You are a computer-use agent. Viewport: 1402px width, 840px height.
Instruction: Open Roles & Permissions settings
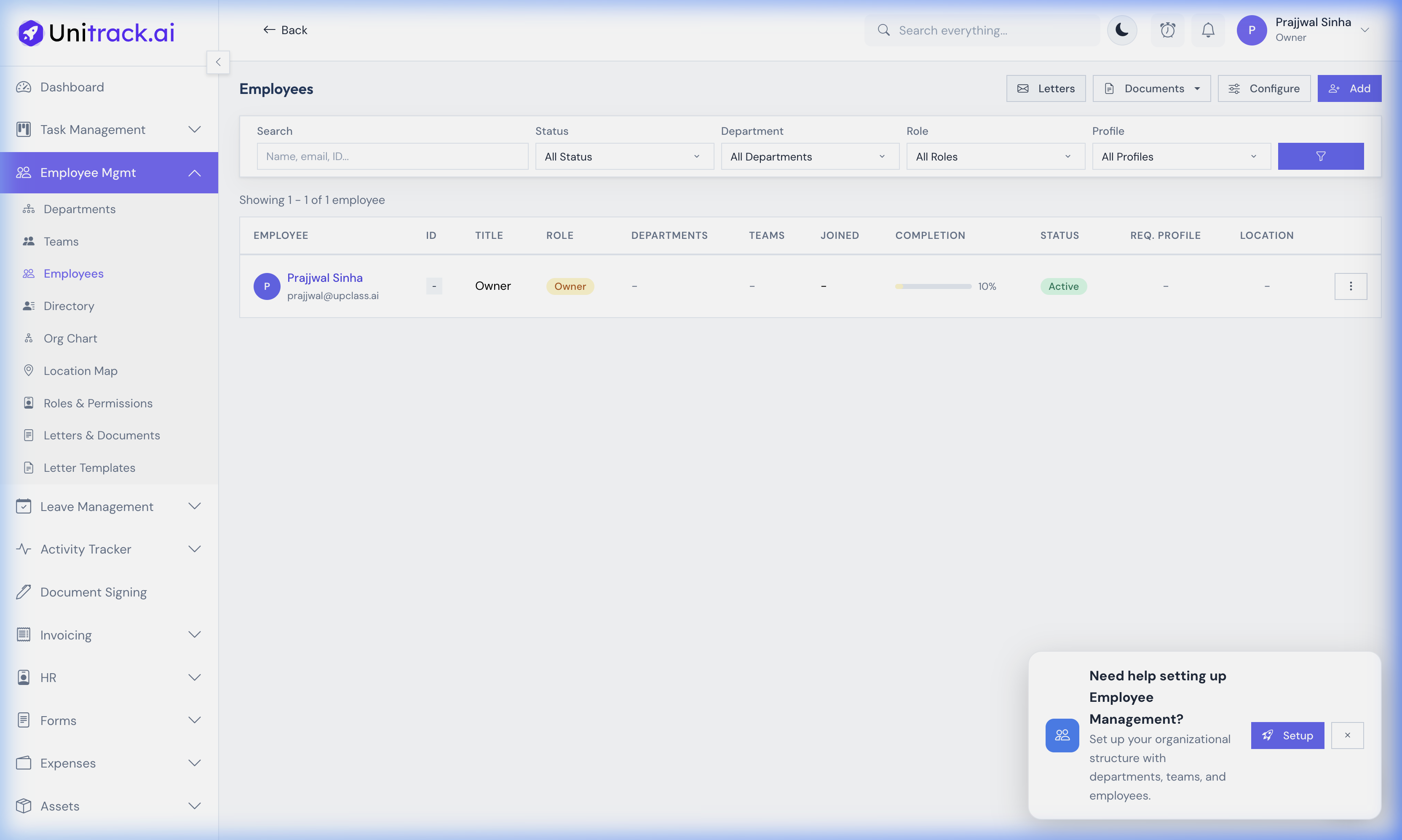tap(98, 402)
